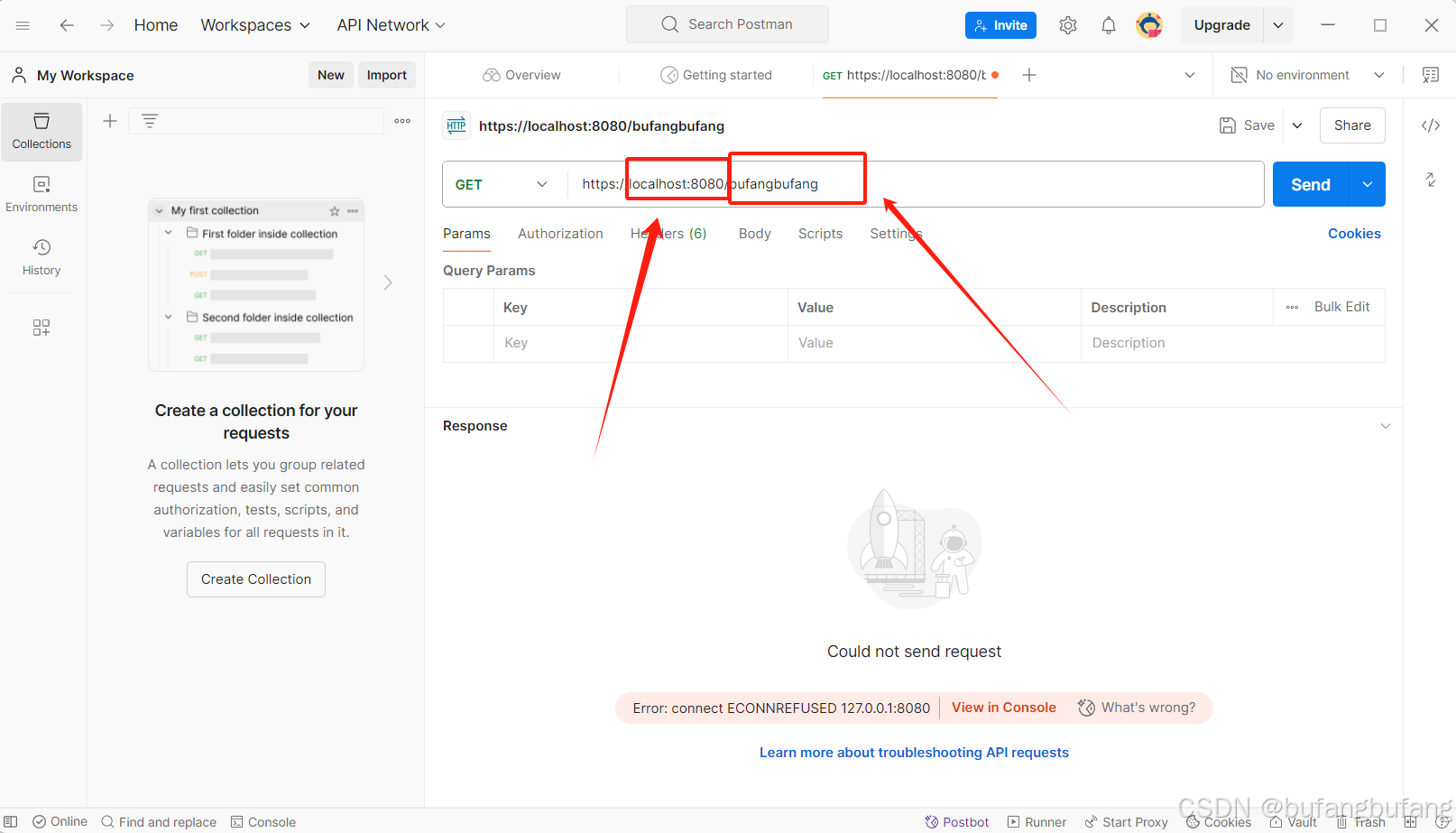Open the Send button dropdown arrow

pyautogui.click(x=1368, y=184)
